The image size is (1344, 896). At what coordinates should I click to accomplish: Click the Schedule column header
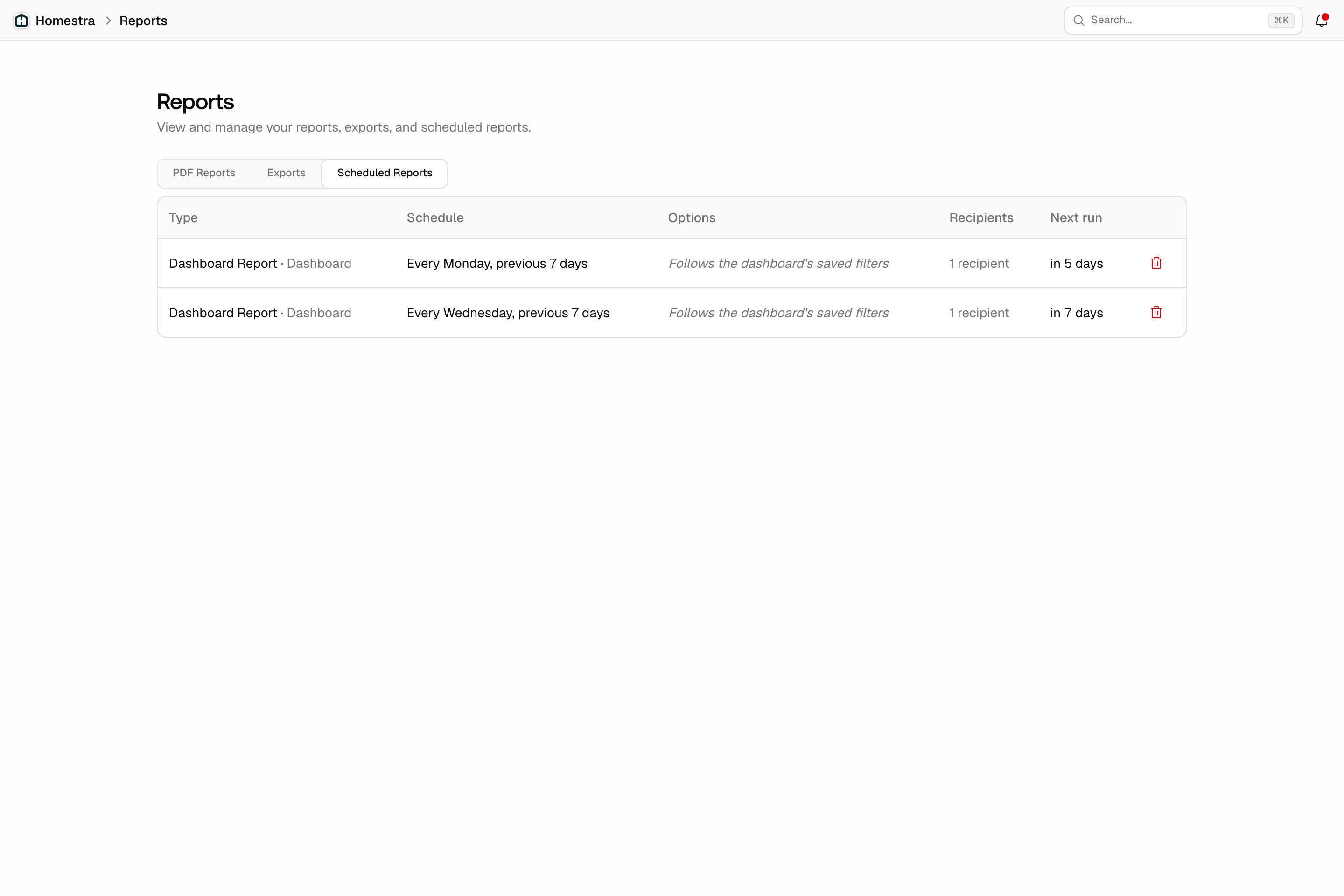click(x=435, y=218)
